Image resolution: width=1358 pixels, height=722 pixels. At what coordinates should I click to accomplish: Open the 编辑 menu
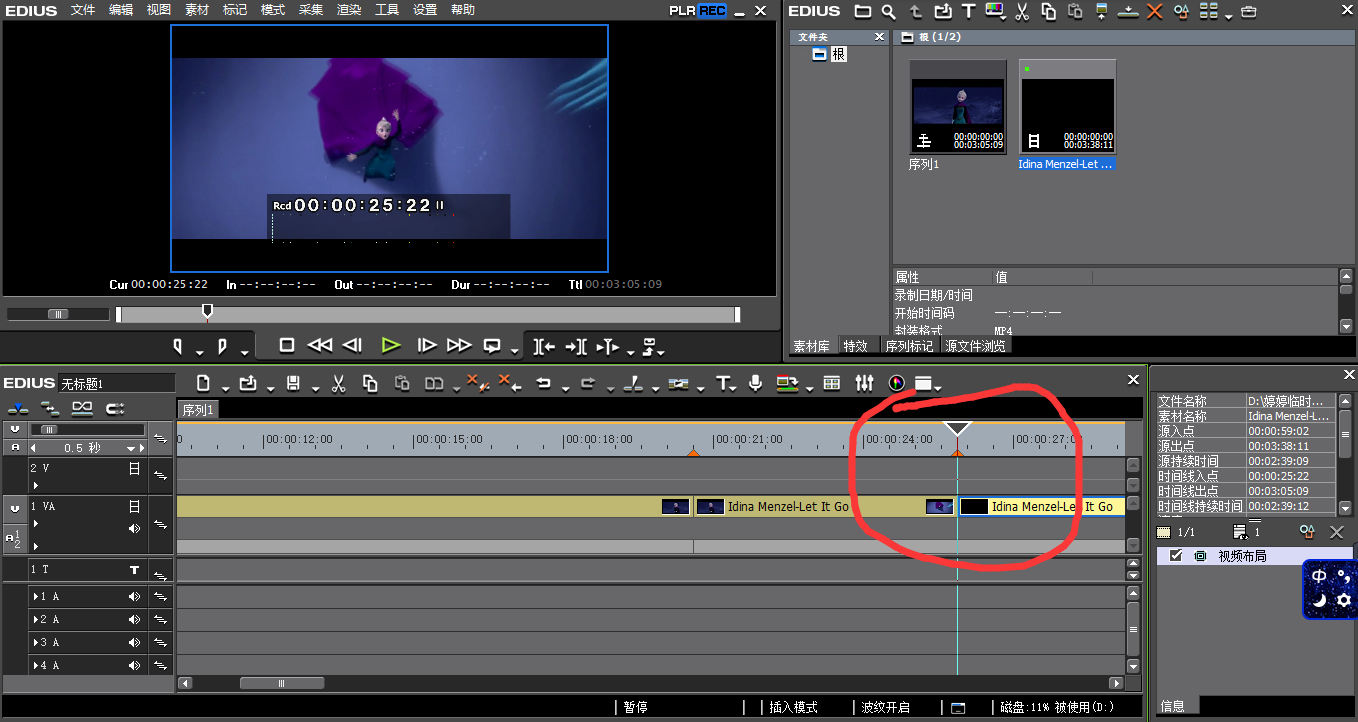(121, 10)
